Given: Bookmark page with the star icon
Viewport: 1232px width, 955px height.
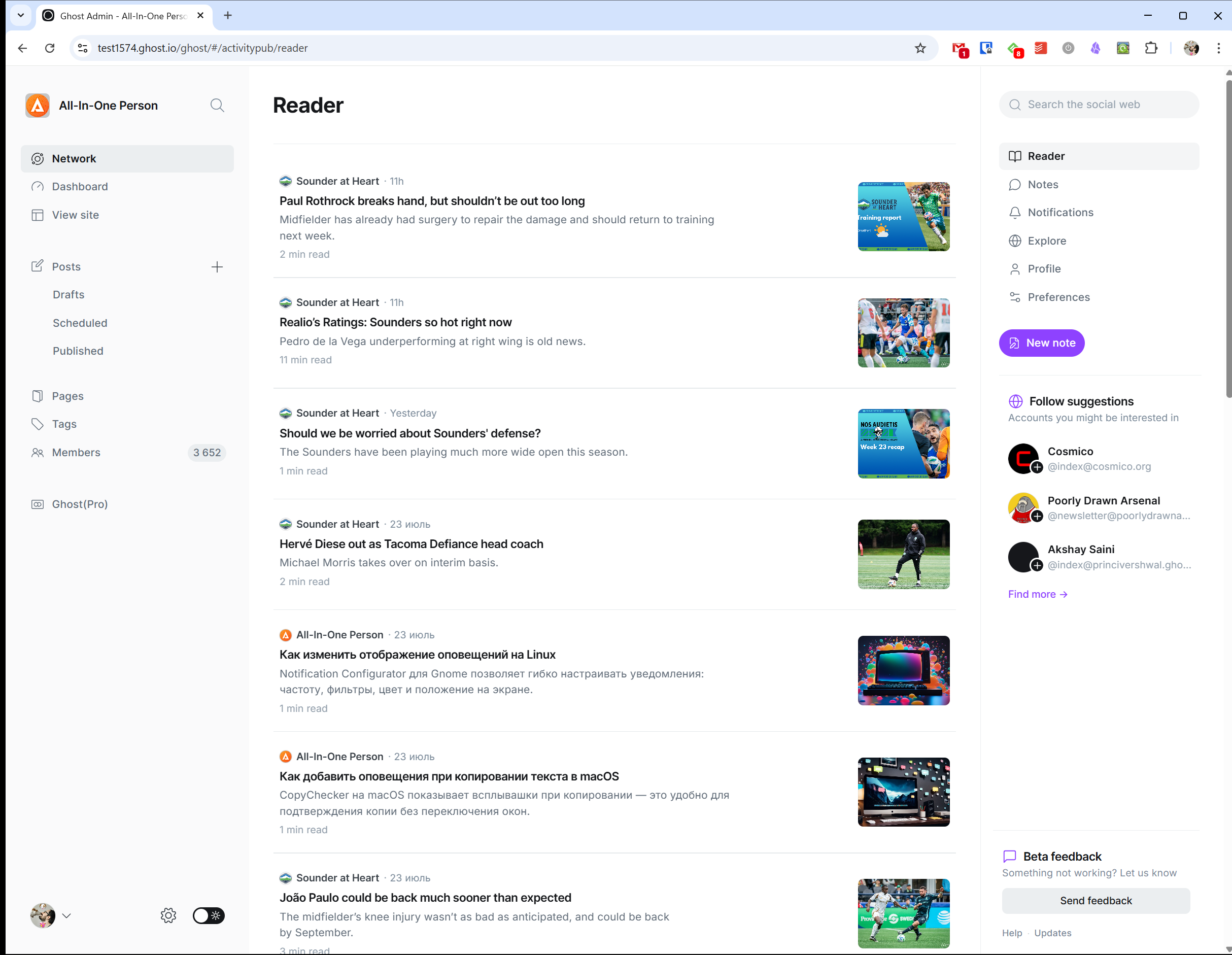Looking at the screenshot, I should (920, 48).
